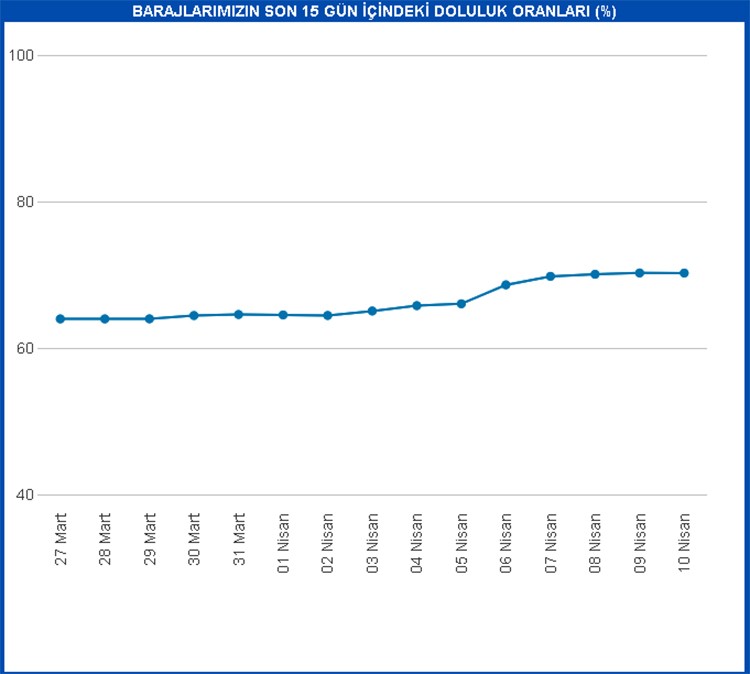
Task: Click the 100 value on the y-axis
Action: 21,55
